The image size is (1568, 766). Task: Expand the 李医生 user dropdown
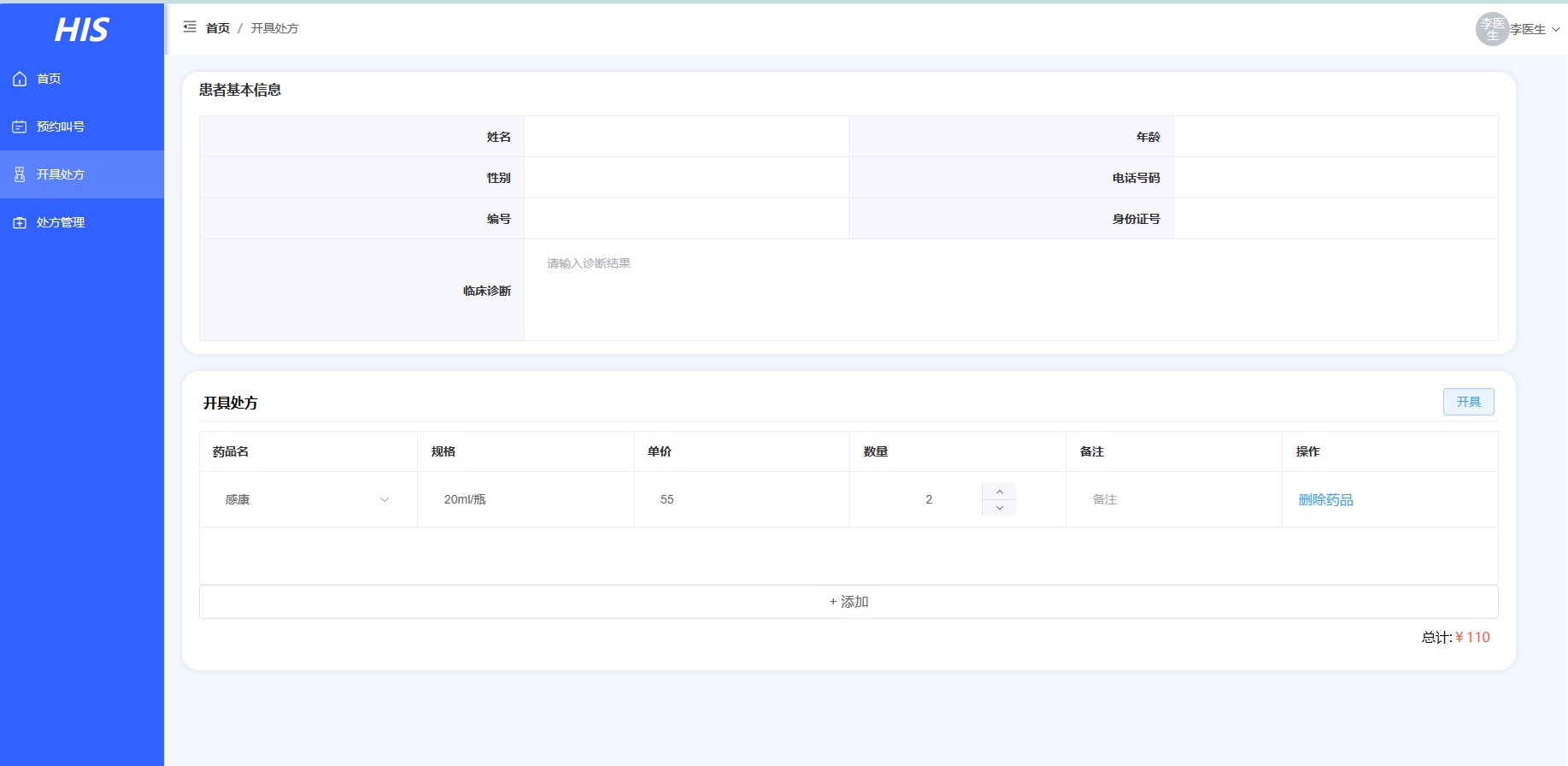[1536, 29]
